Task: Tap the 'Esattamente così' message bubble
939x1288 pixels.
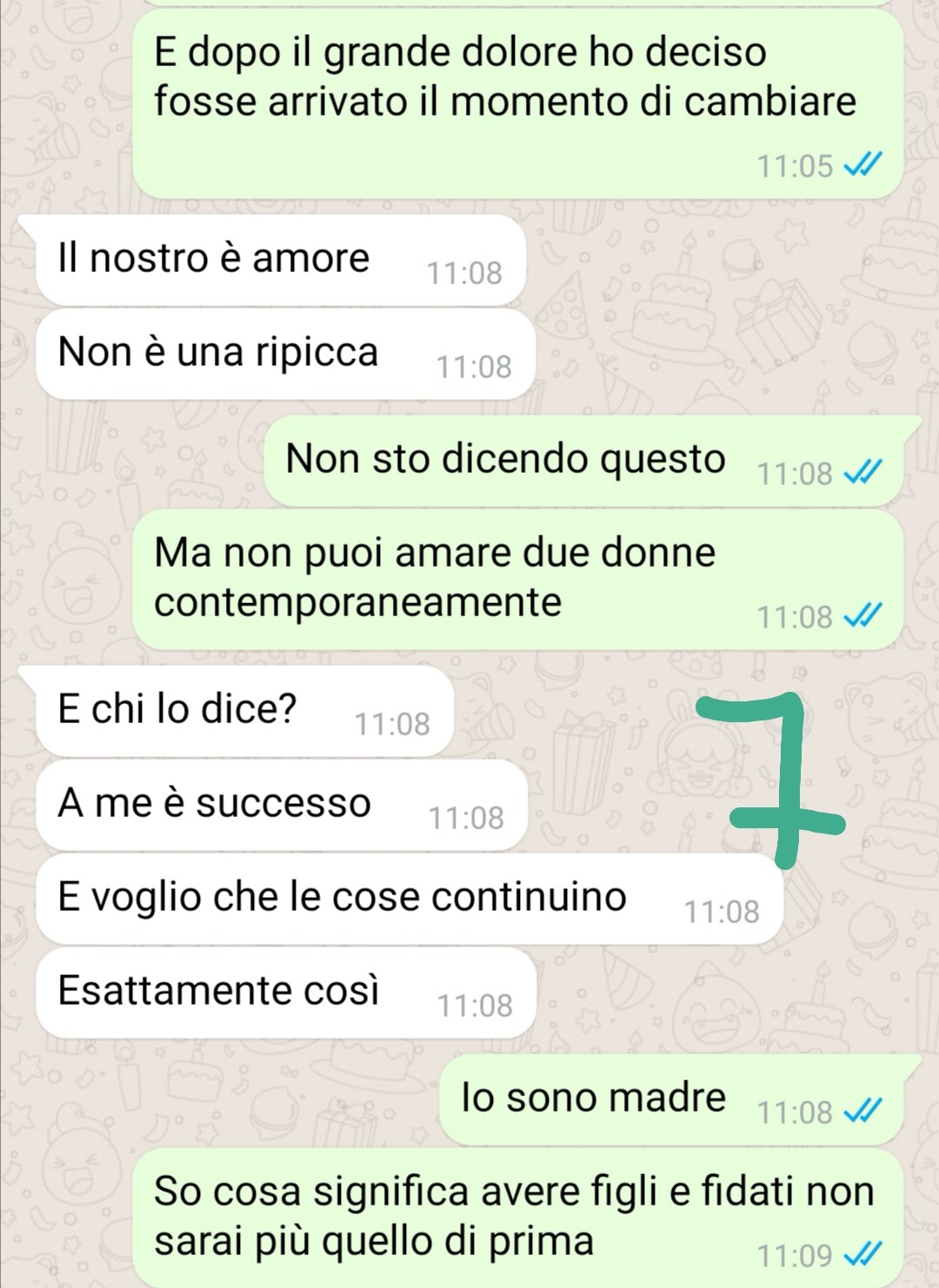Action: (x=286, y=993)
